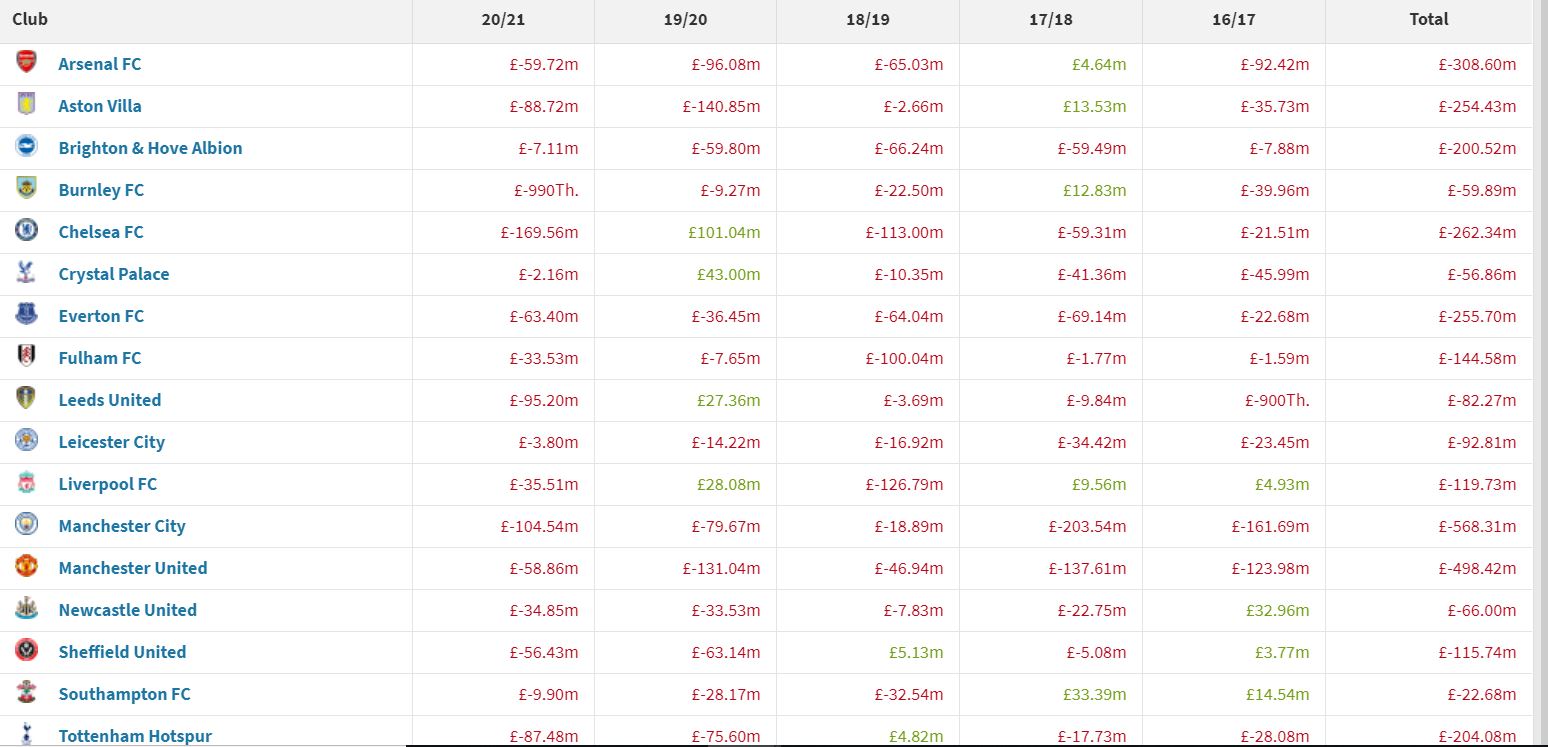Open the Crystal Palace club link
The height and width of the screenshot is (747, 1548).
114,274
